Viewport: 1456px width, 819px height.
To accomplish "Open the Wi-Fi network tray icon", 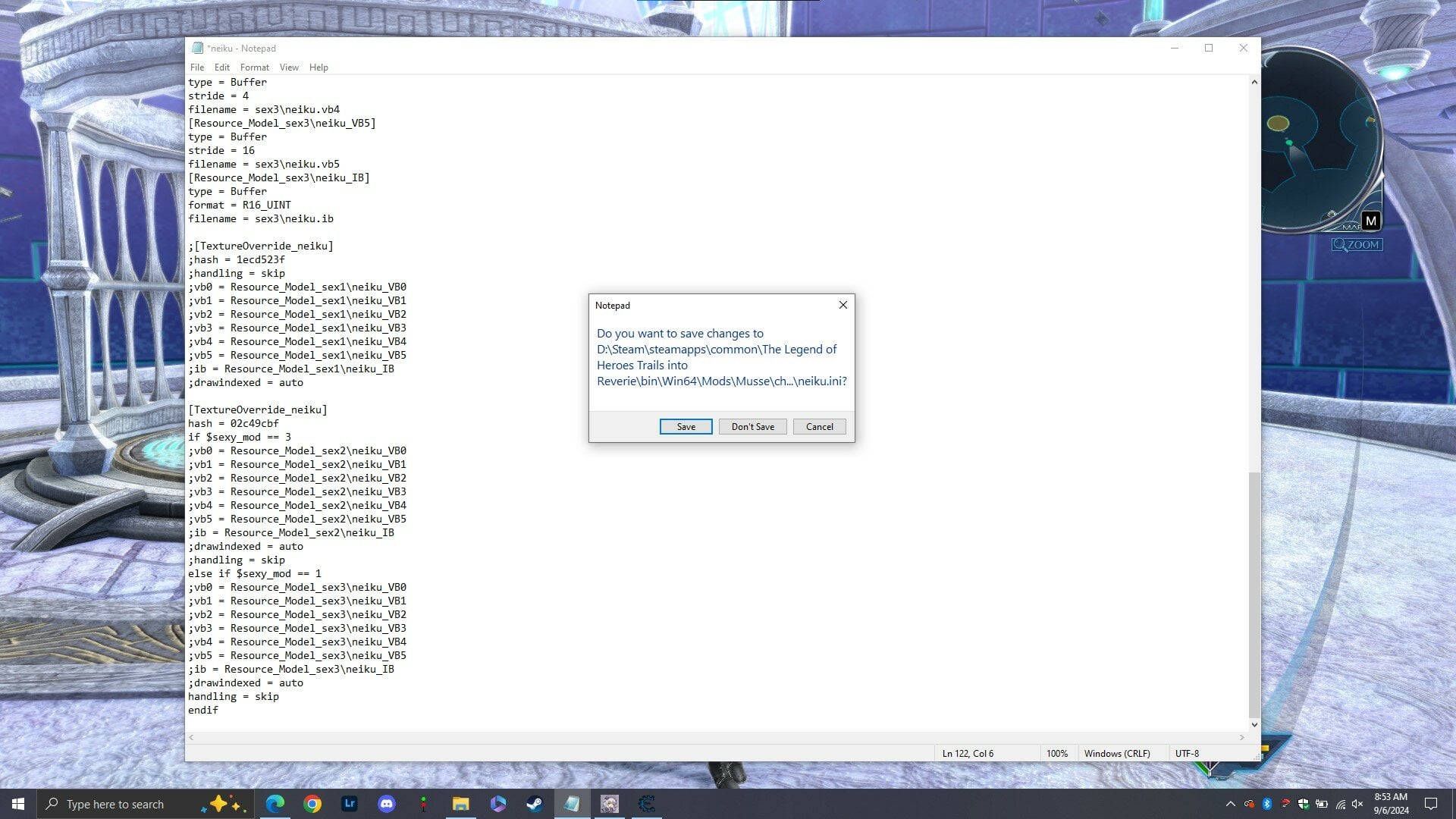I will (x=1341, y=804).
